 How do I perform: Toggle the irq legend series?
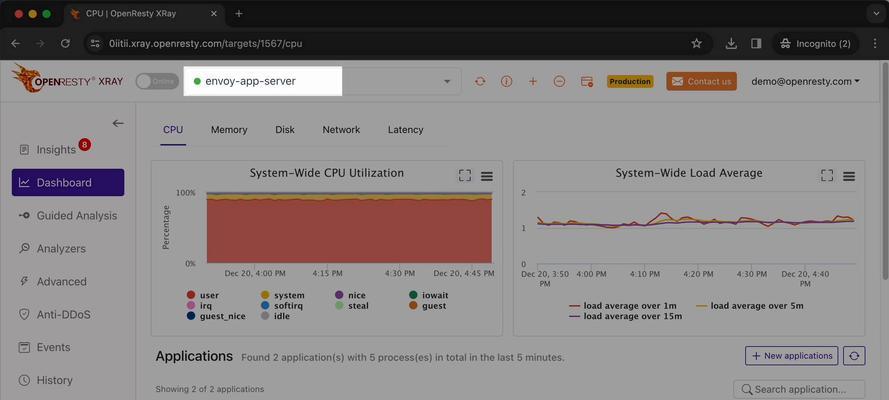coord(199,305)
